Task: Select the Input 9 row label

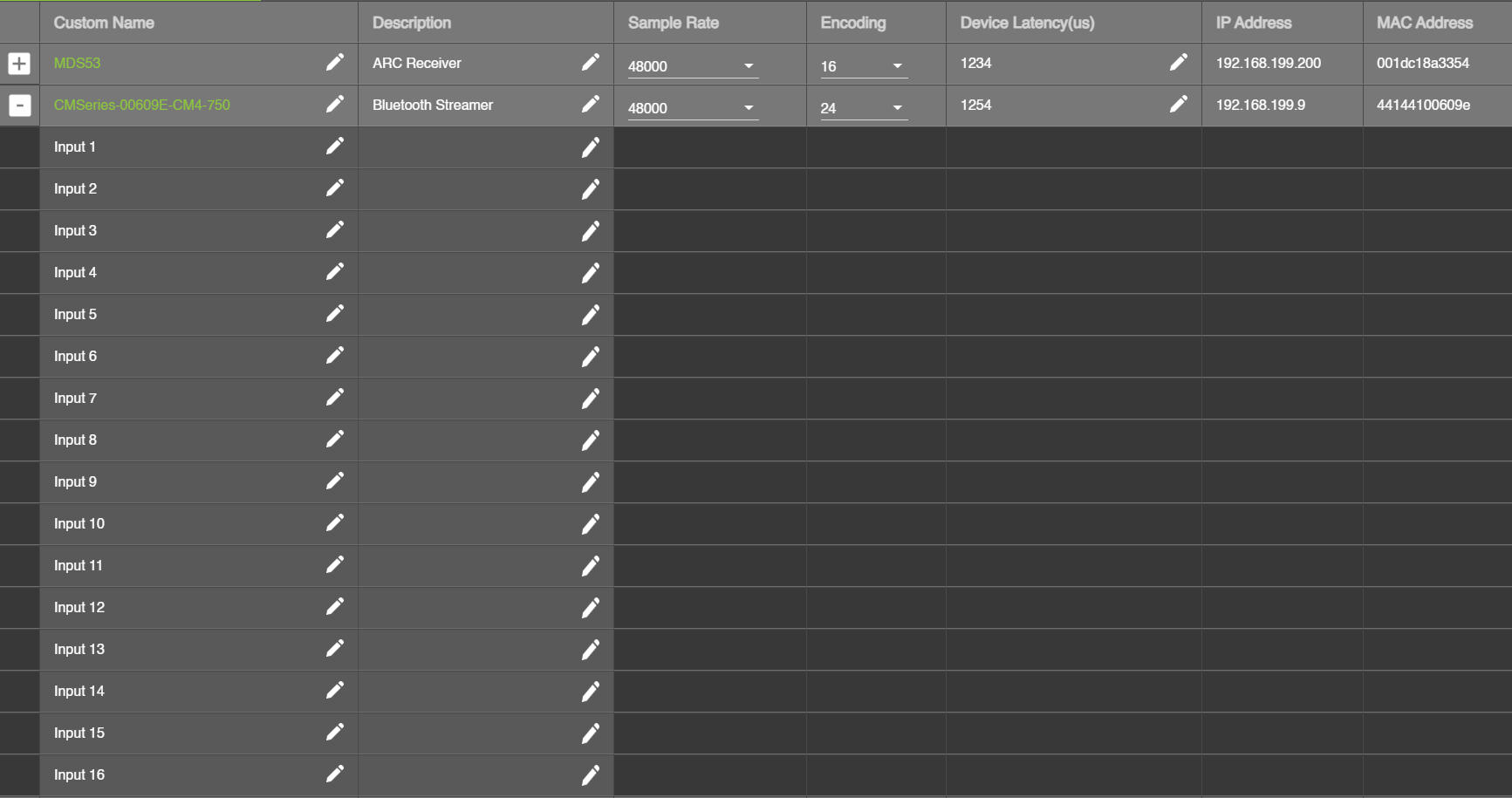Action: pos(75,481)
